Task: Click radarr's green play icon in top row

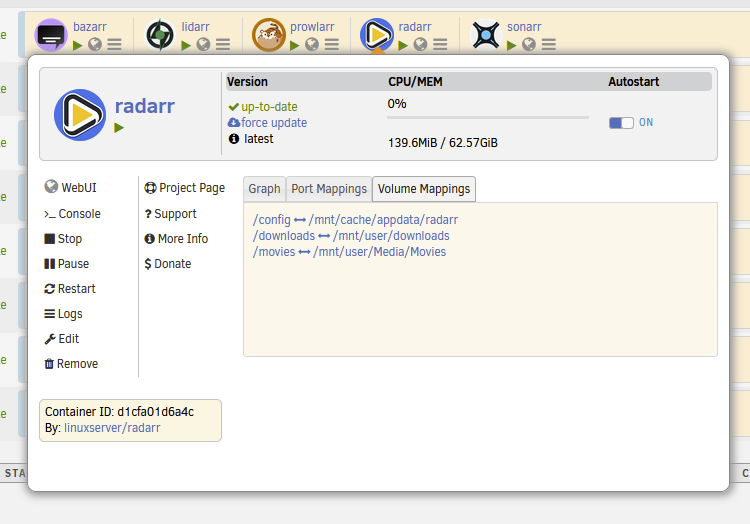Action: 403,45
